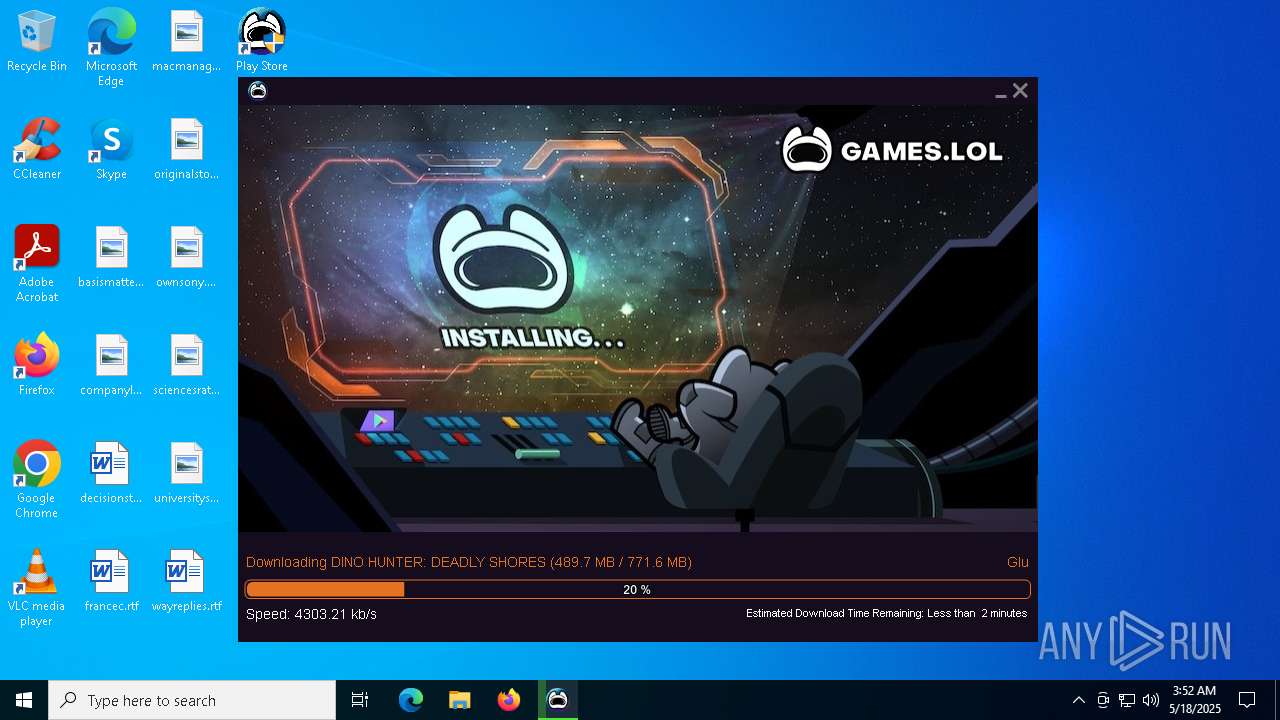The image size is (1280, 720).
Task: Open the notification center
Action: [x=1247, y=700]
